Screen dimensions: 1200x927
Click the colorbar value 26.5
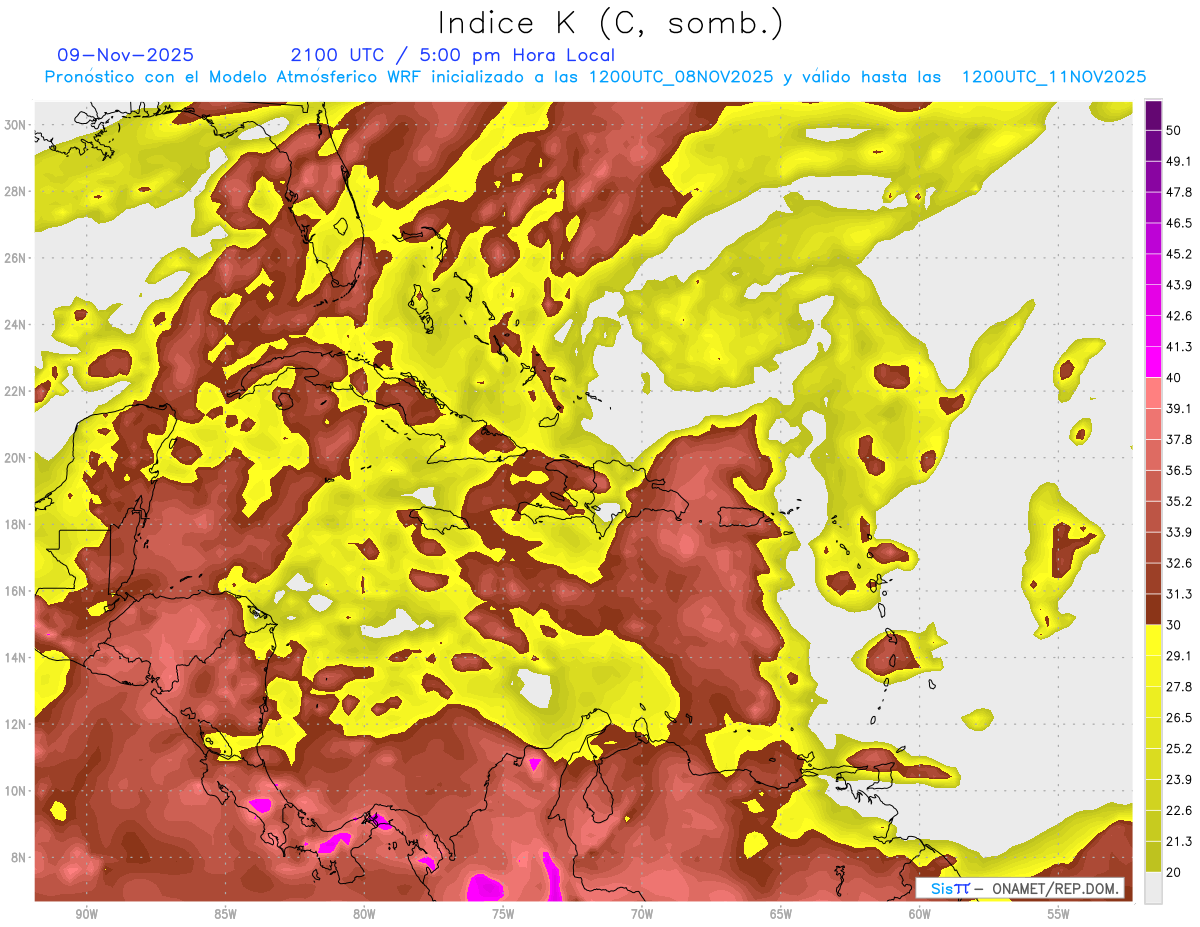tap(1178, 718)
